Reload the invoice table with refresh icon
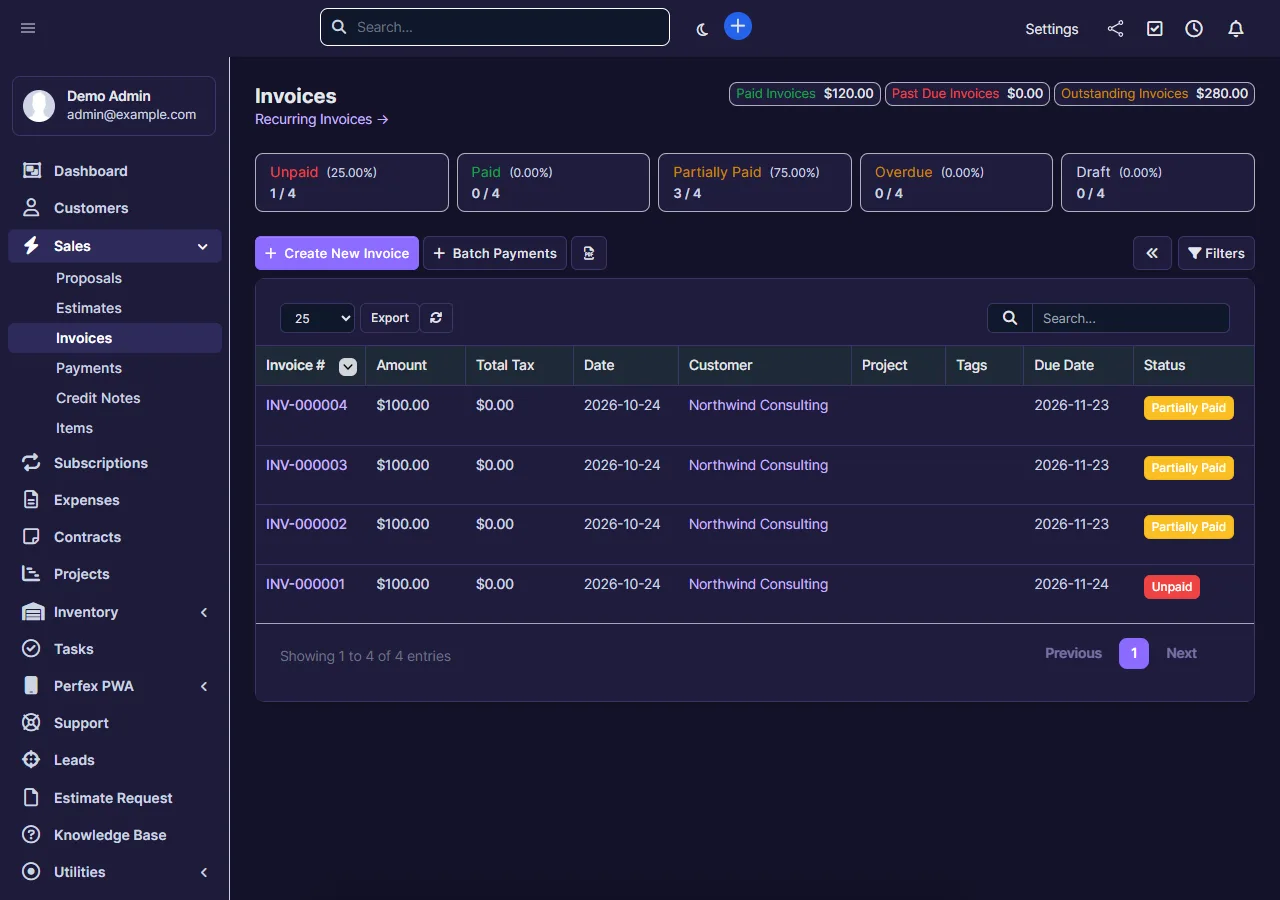Image resolution: width=1280 pixels, height=900 pixels. click(436, 318)
